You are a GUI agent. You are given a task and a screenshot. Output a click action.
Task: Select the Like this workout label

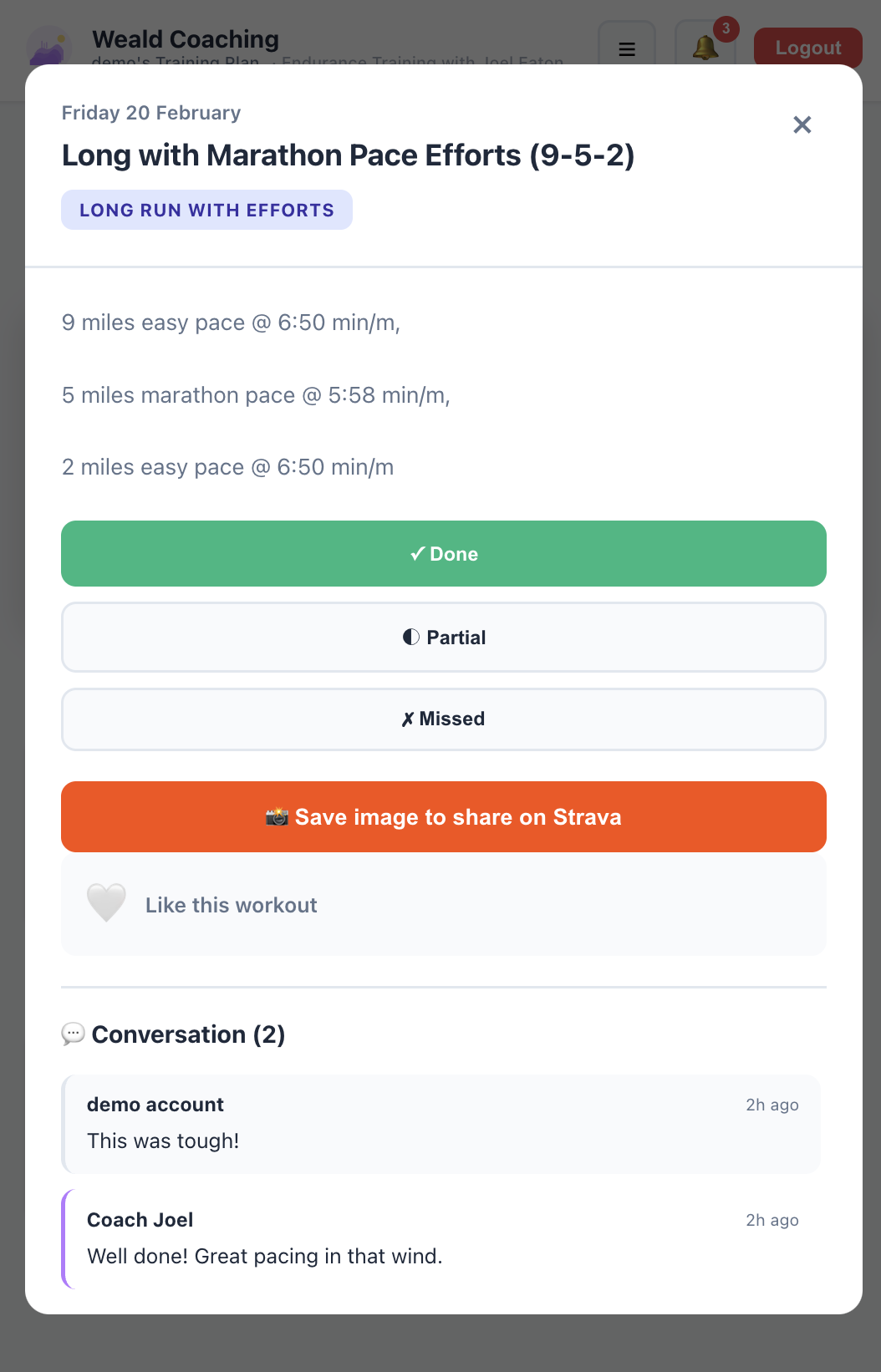tap(232, 905)
